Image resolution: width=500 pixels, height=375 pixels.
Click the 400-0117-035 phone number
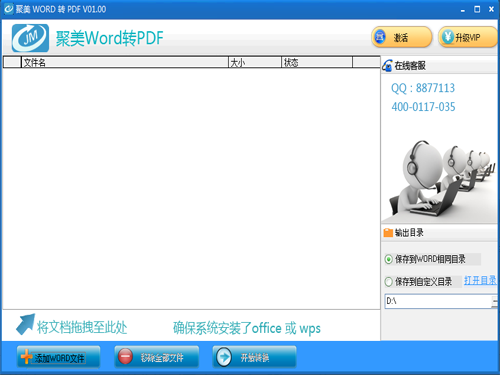click(423, 107)
